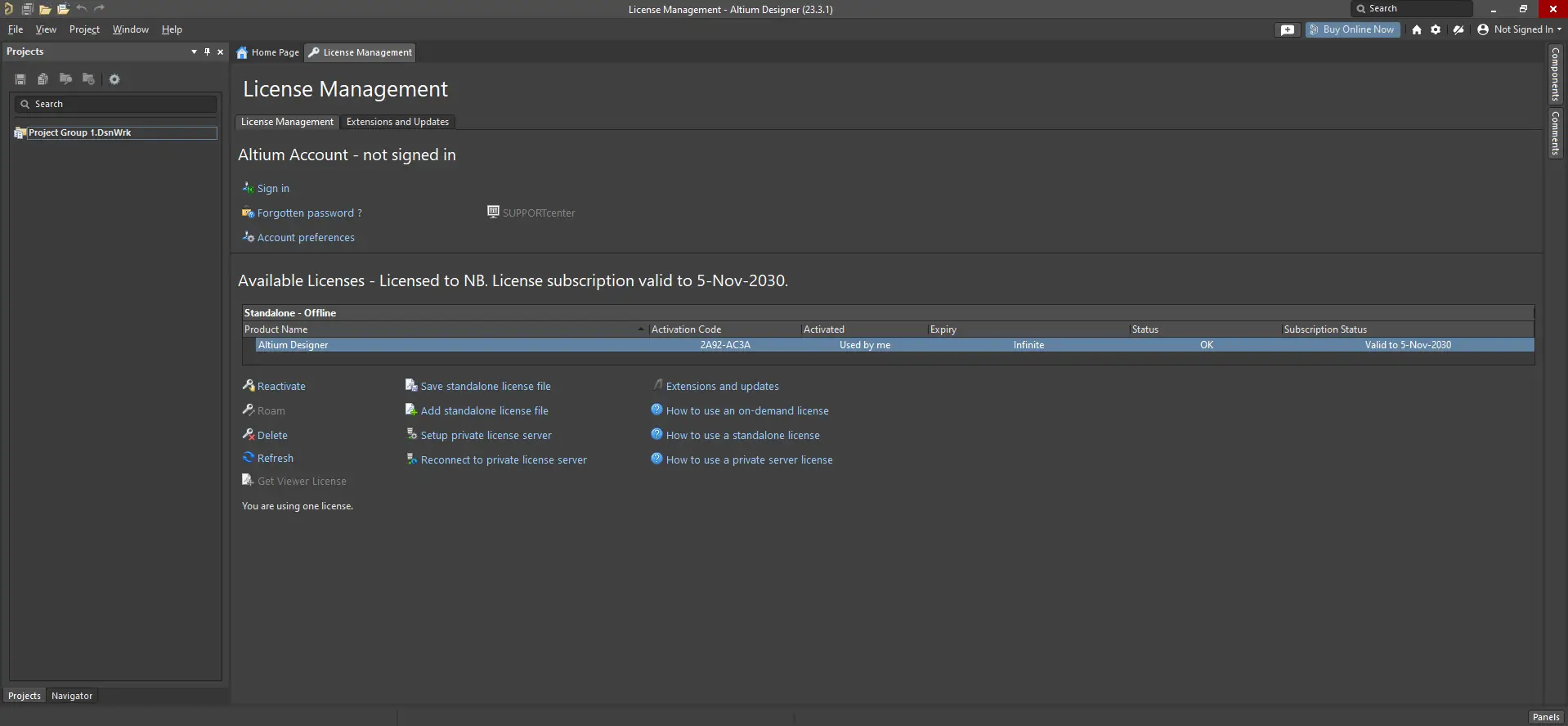Click the add comment speech bubble icon
The width and height of the screenshot is (1568, 726).
coord(1288,29)
